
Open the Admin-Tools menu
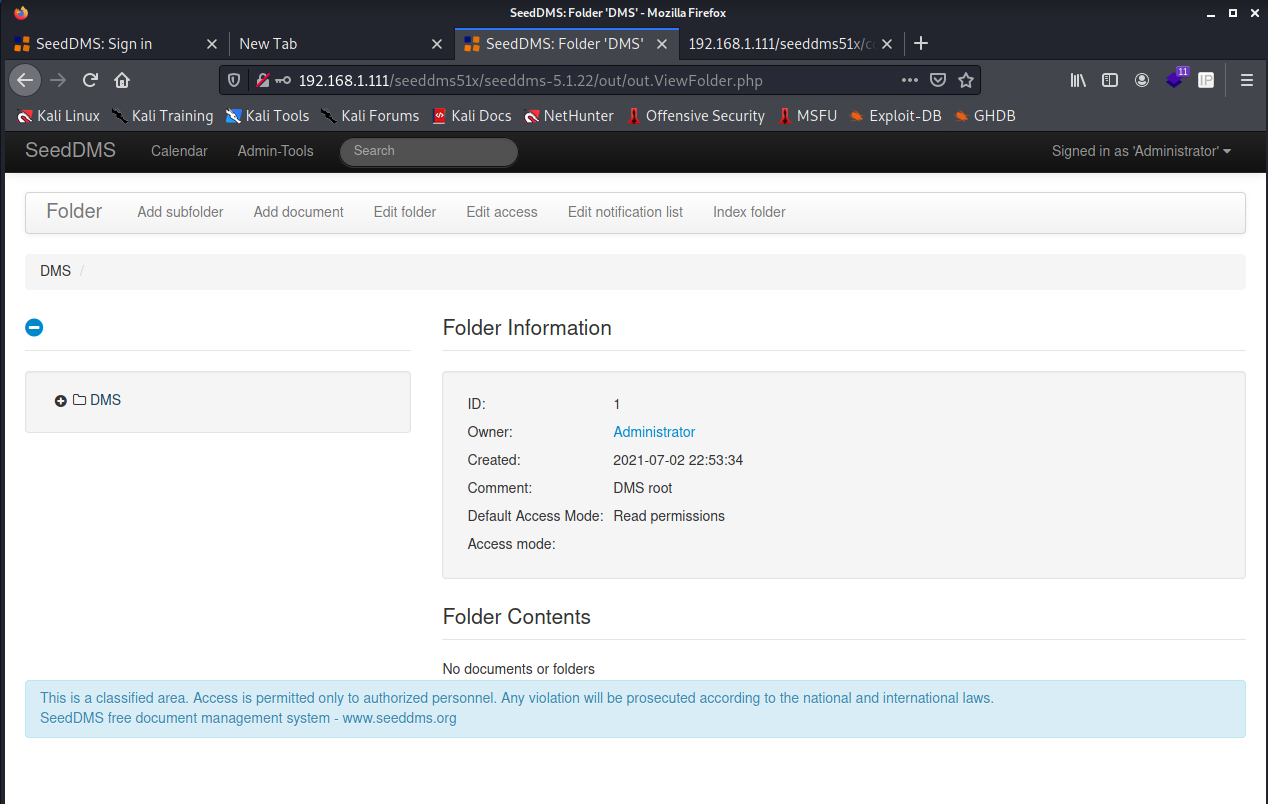pyautogui.click(x=275, y=151)
